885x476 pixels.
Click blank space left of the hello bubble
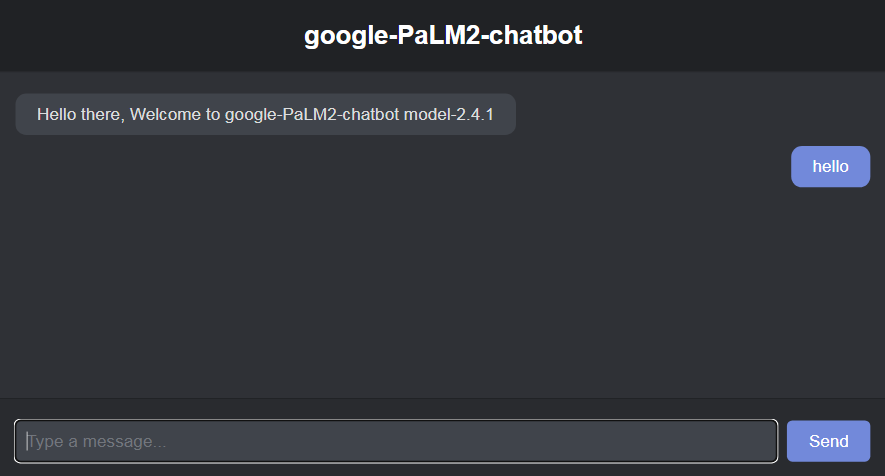pos(500,167)
